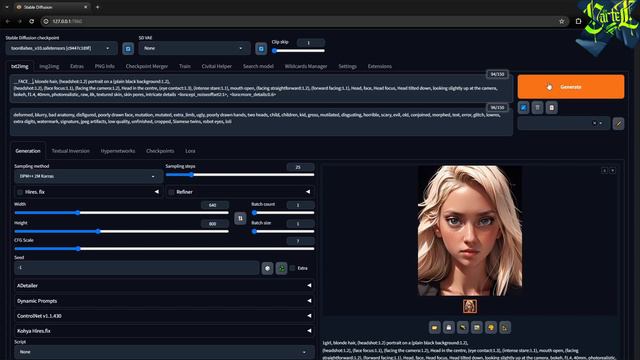The width and height of the screenshot is (640, 360).
Task: Swap width and height values
Action: 240,218
